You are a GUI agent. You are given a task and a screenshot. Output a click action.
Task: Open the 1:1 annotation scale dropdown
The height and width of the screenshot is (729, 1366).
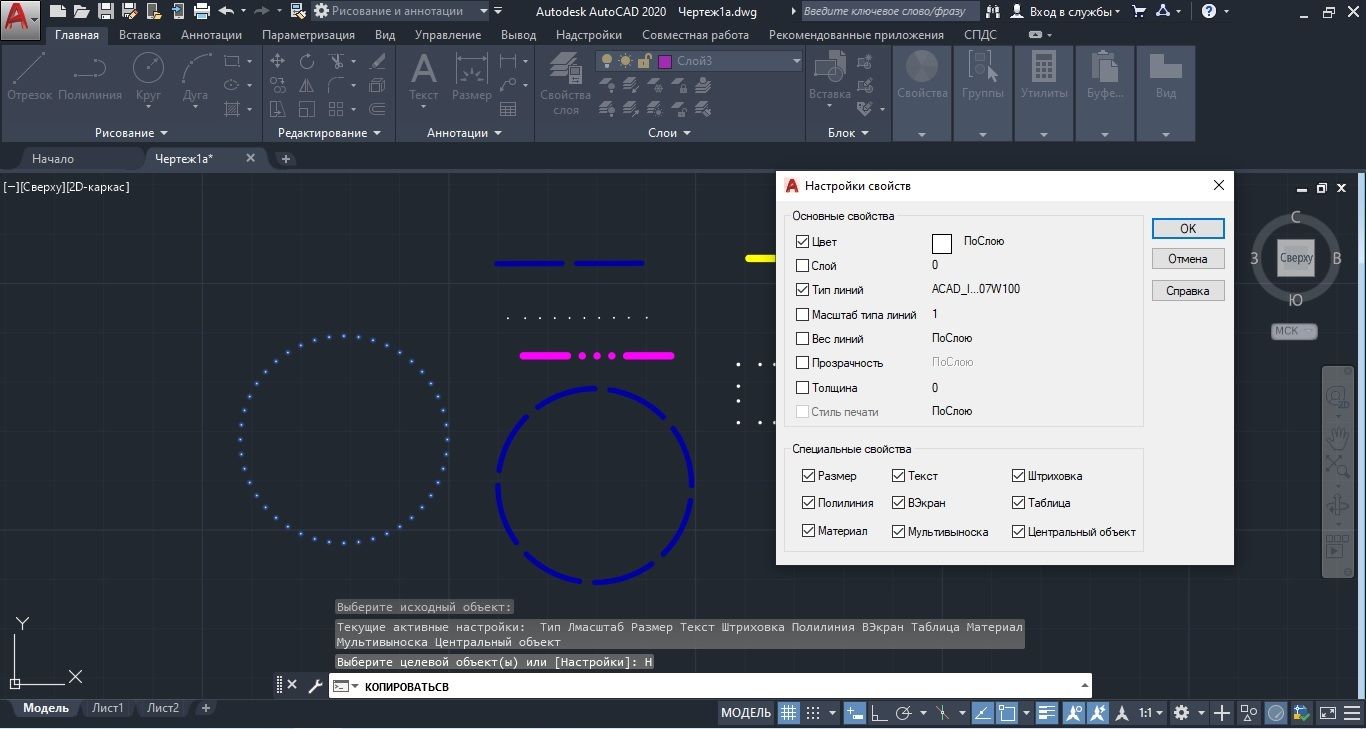tap(1152, 713)
